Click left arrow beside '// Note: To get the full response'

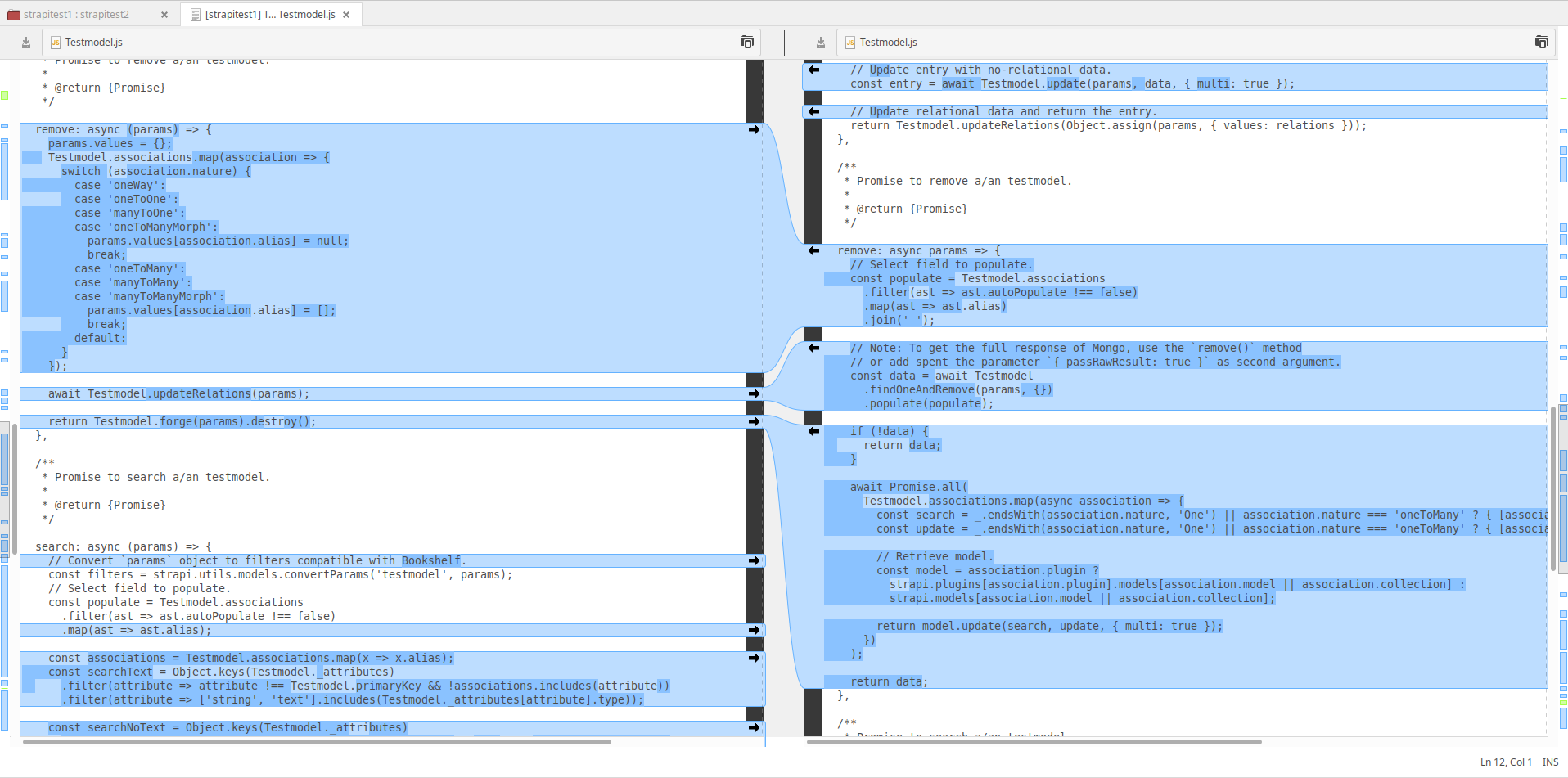click(813, 347)
